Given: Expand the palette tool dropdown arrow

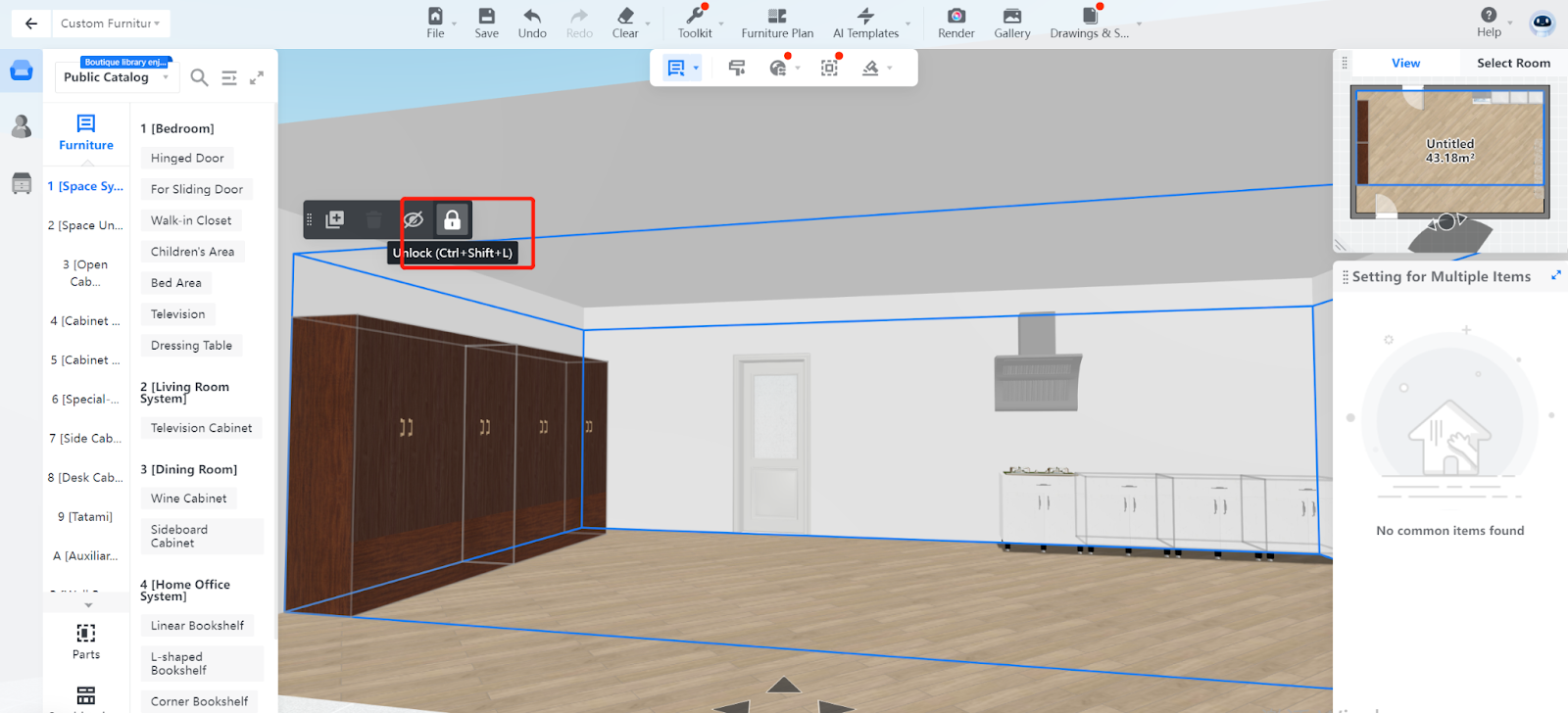Looking at the screenshot, I should coord(798,69).
